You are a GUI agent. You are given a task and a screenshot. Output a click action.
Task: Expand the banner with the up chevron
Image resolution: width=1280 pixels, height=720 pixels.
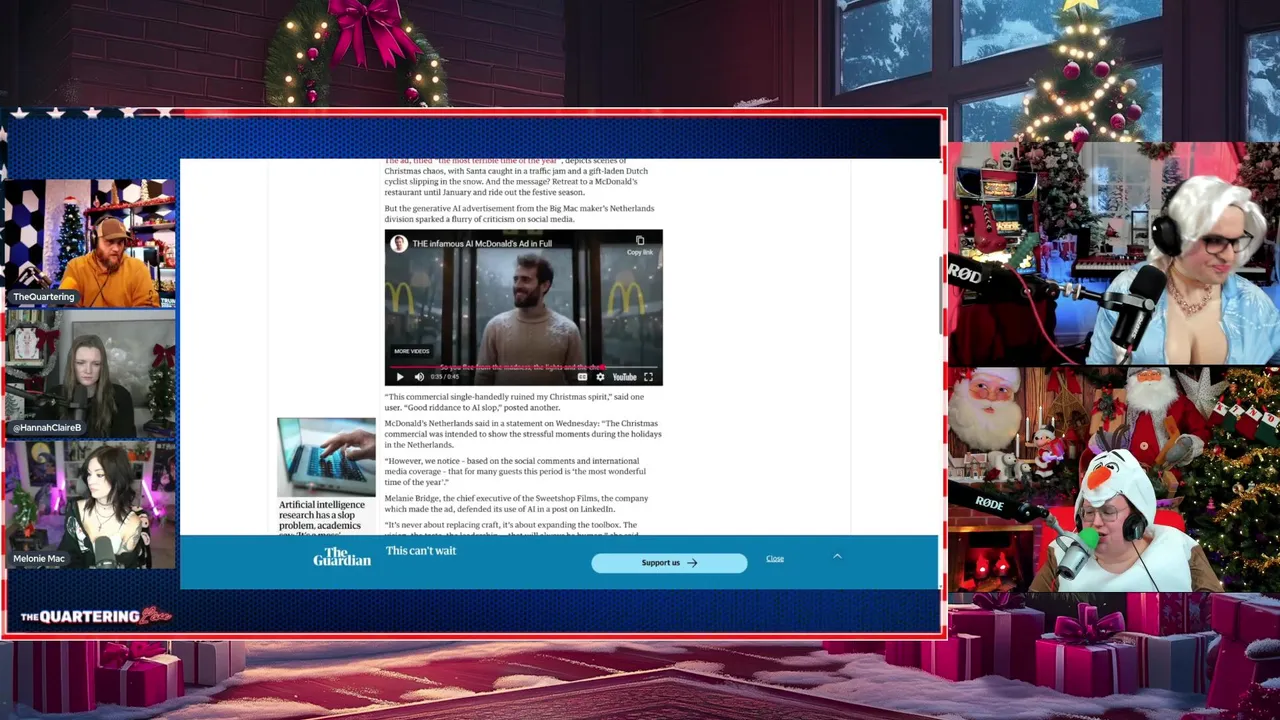[x=837, y=556]
